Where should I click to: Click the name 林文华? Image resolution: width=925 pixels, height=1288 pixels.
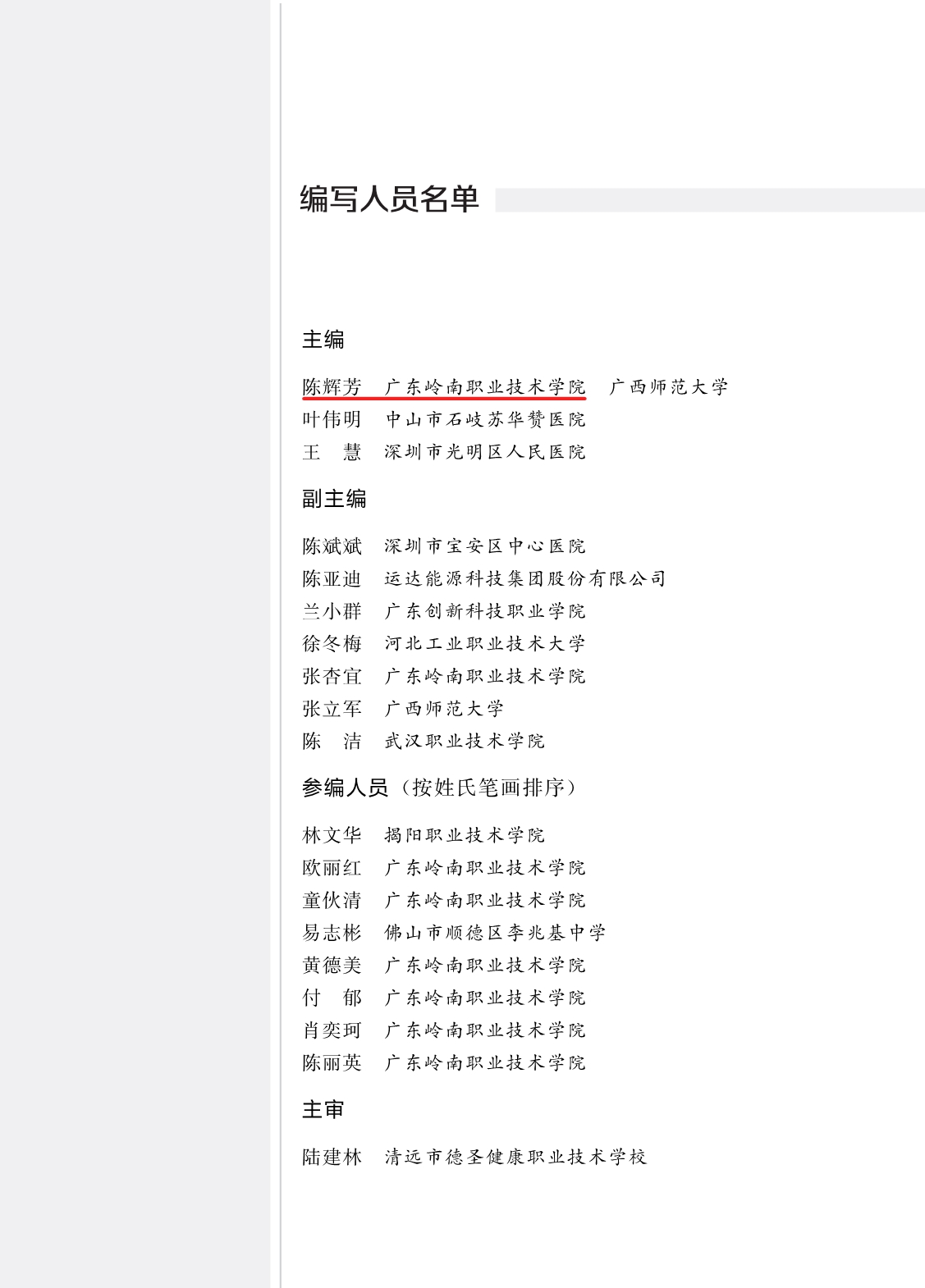coord(332,836)
